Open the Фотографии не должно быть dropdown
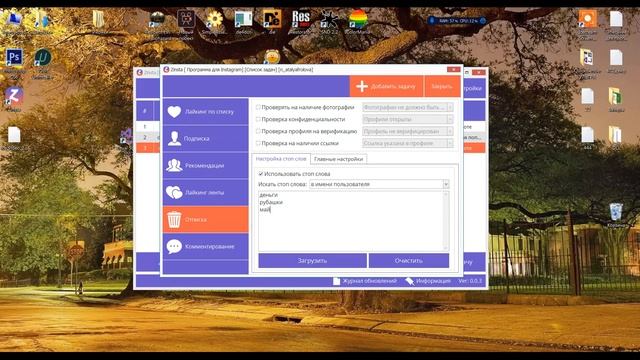Image resolution: width=640 pixels, height=360 pixels. [408, 107]
